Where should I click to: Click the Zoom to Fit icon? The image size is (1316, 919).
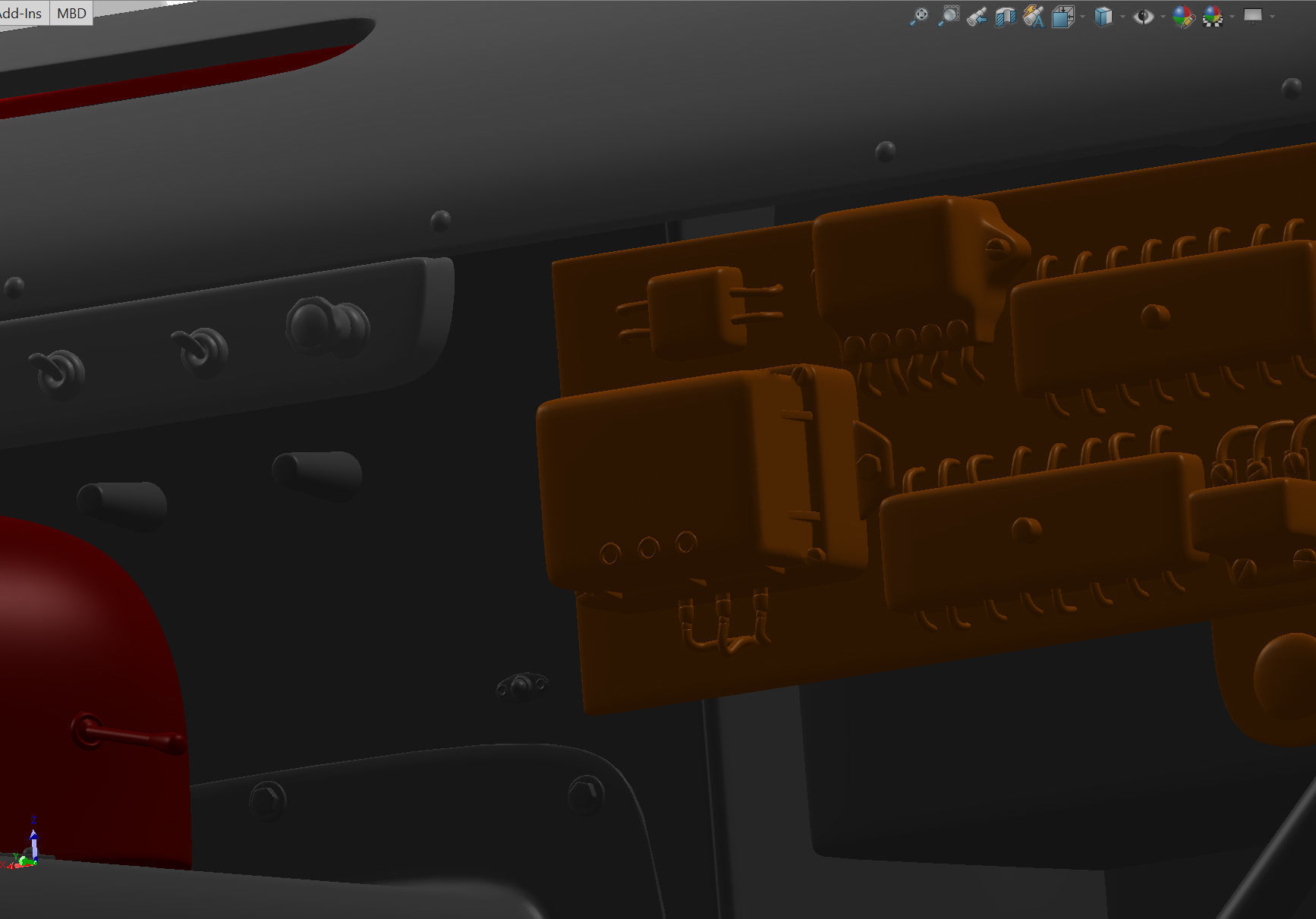pyautogui.click(x=919, y=16)
